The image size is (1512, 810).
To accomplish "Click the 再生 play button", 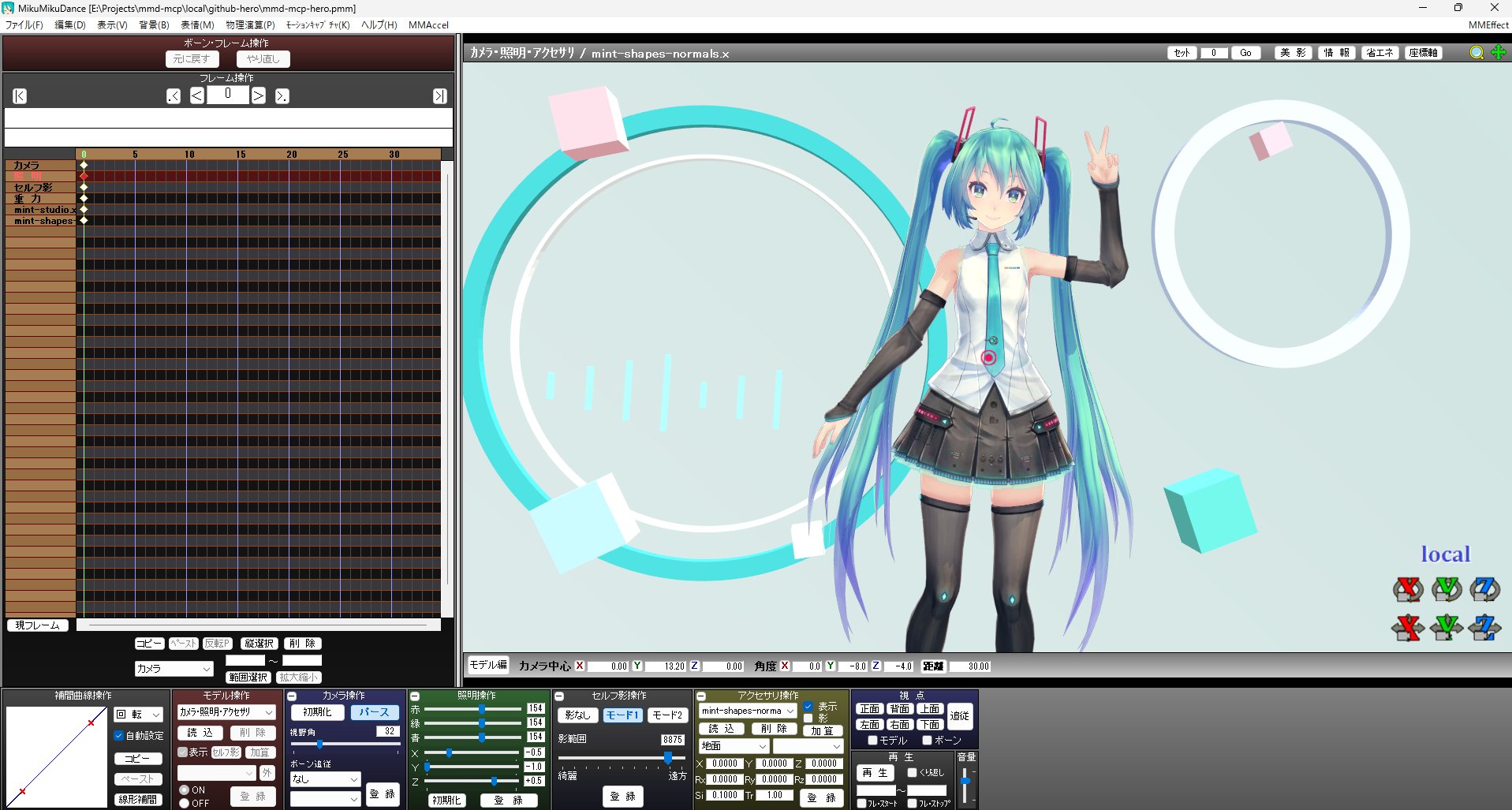I will [x=875, y=773].
